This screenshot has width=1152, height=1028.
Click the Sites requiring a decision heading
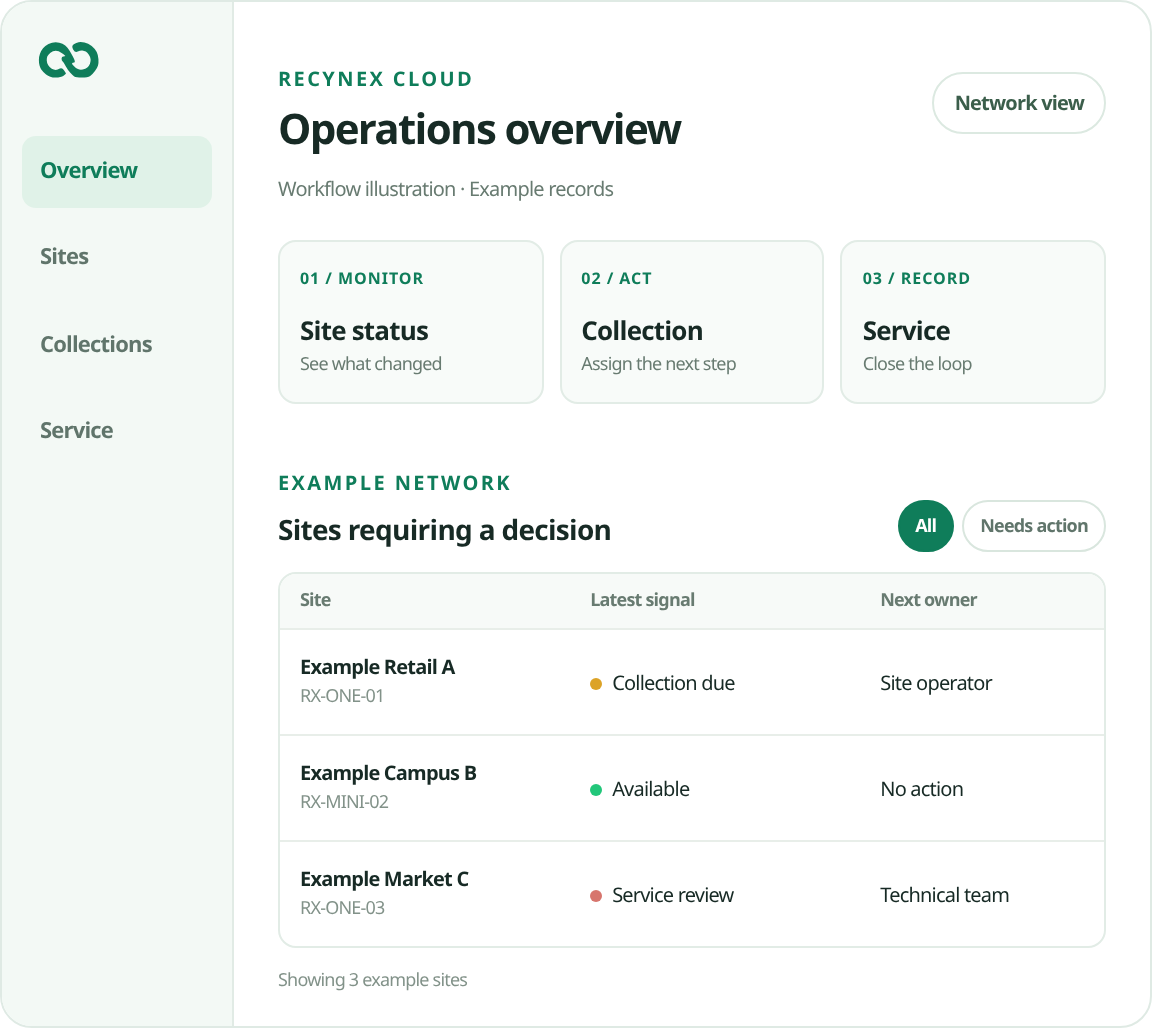444,531
